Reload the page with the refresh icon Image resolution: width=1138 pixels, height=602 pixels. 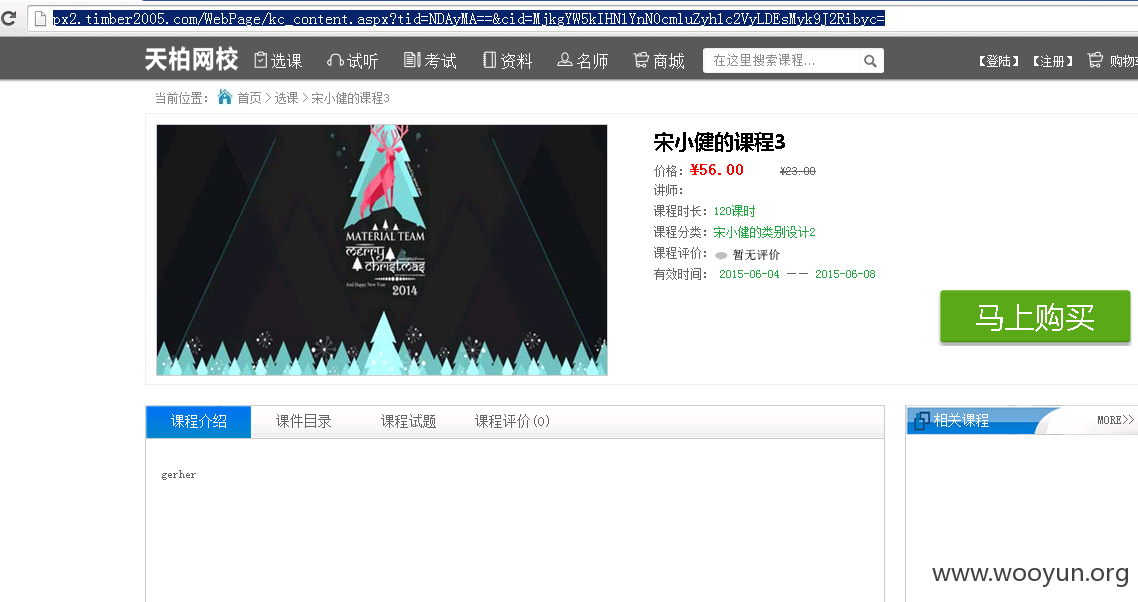click(x=9, y=18)
